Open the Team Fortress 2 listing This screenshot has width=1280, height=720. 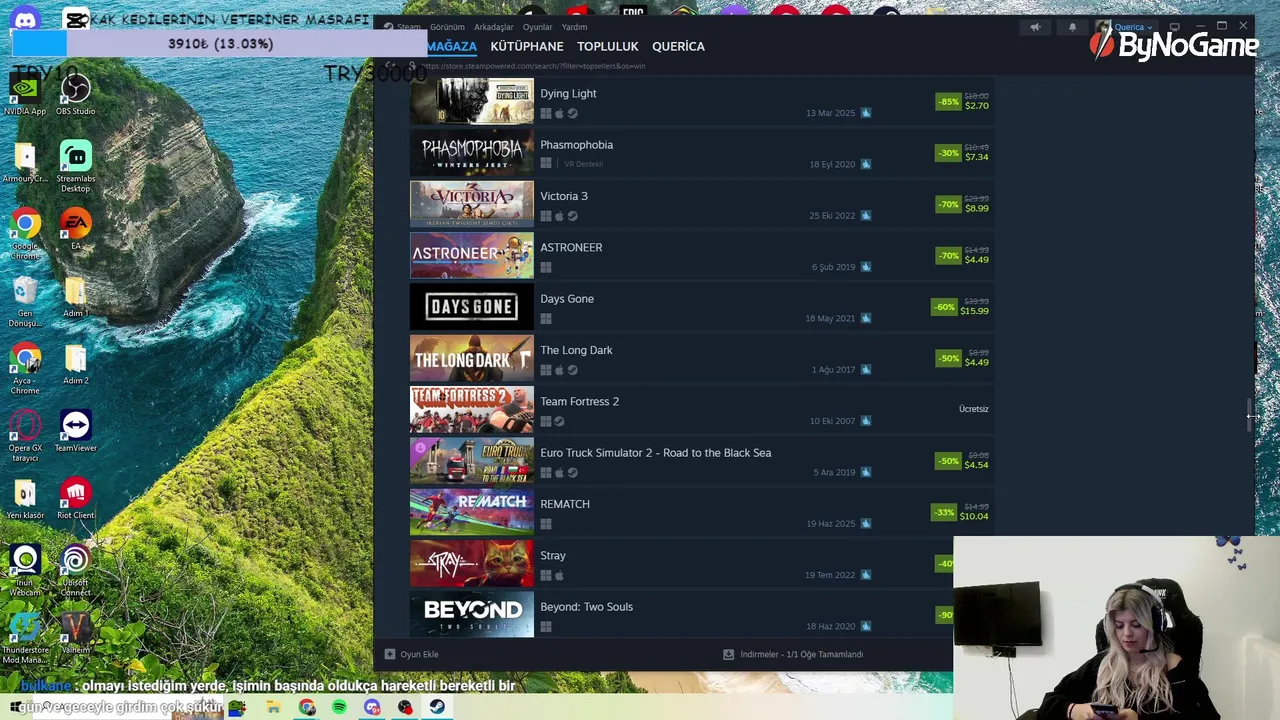tap(700, 409)
